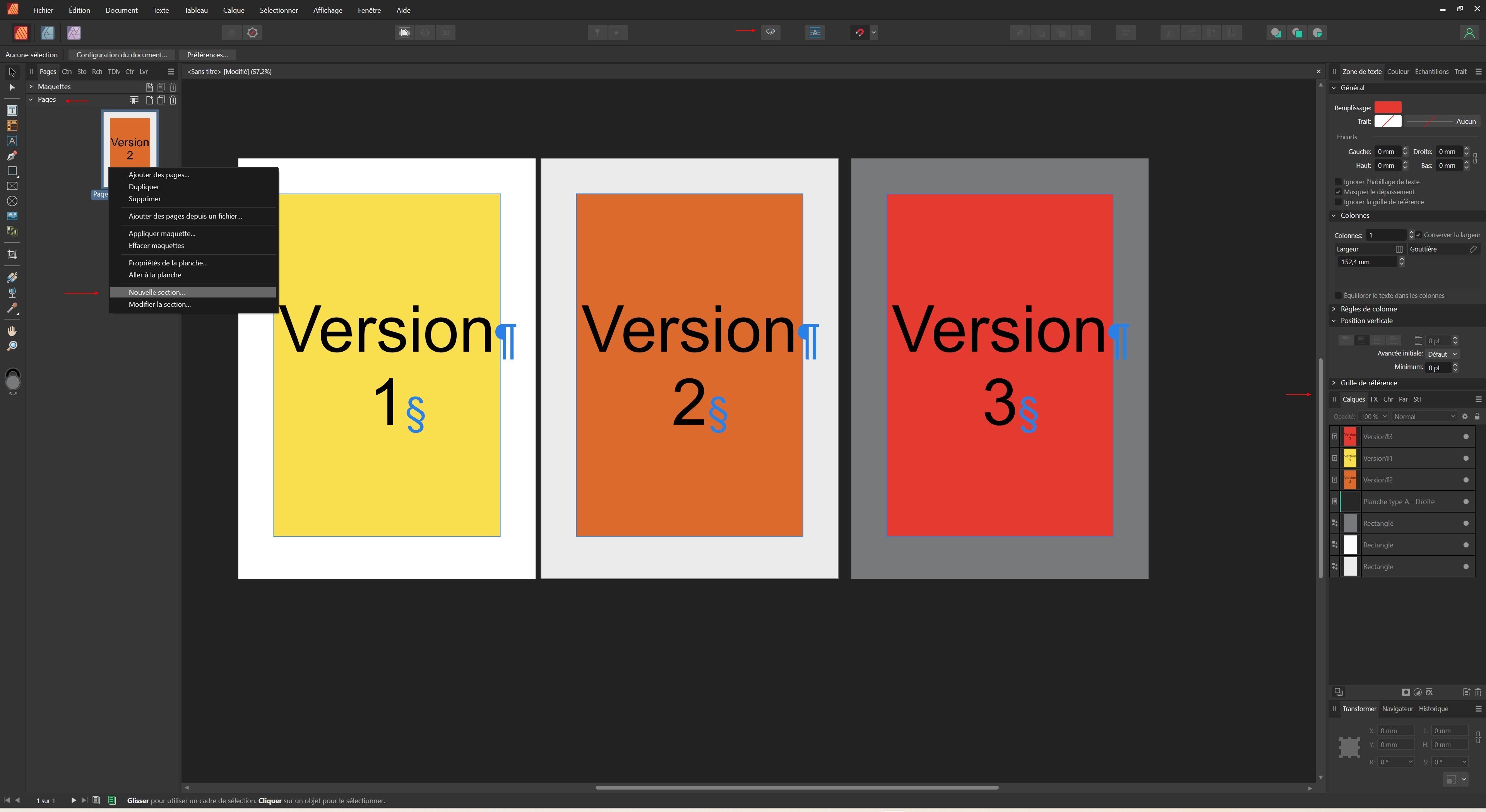Image resolution: width=1486 pixels, height=812 pixels.
Task: Open Preflight check icon in toolbar
Action: point(771,32)
